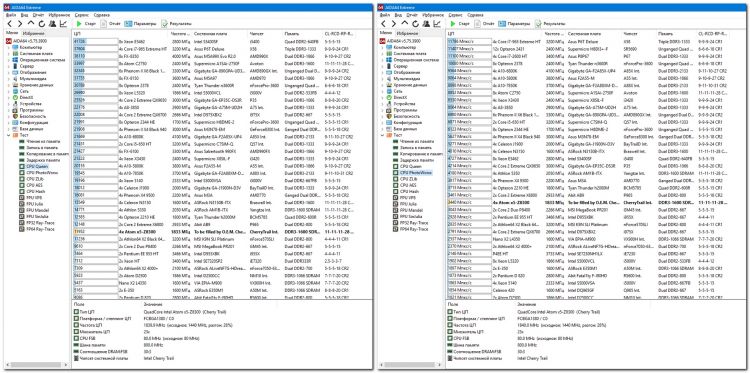Image resolution: width=750 pixels, height=373 pixels.
Task: Select FPU Julia test in left window
Action: click(x=35, y=204)
